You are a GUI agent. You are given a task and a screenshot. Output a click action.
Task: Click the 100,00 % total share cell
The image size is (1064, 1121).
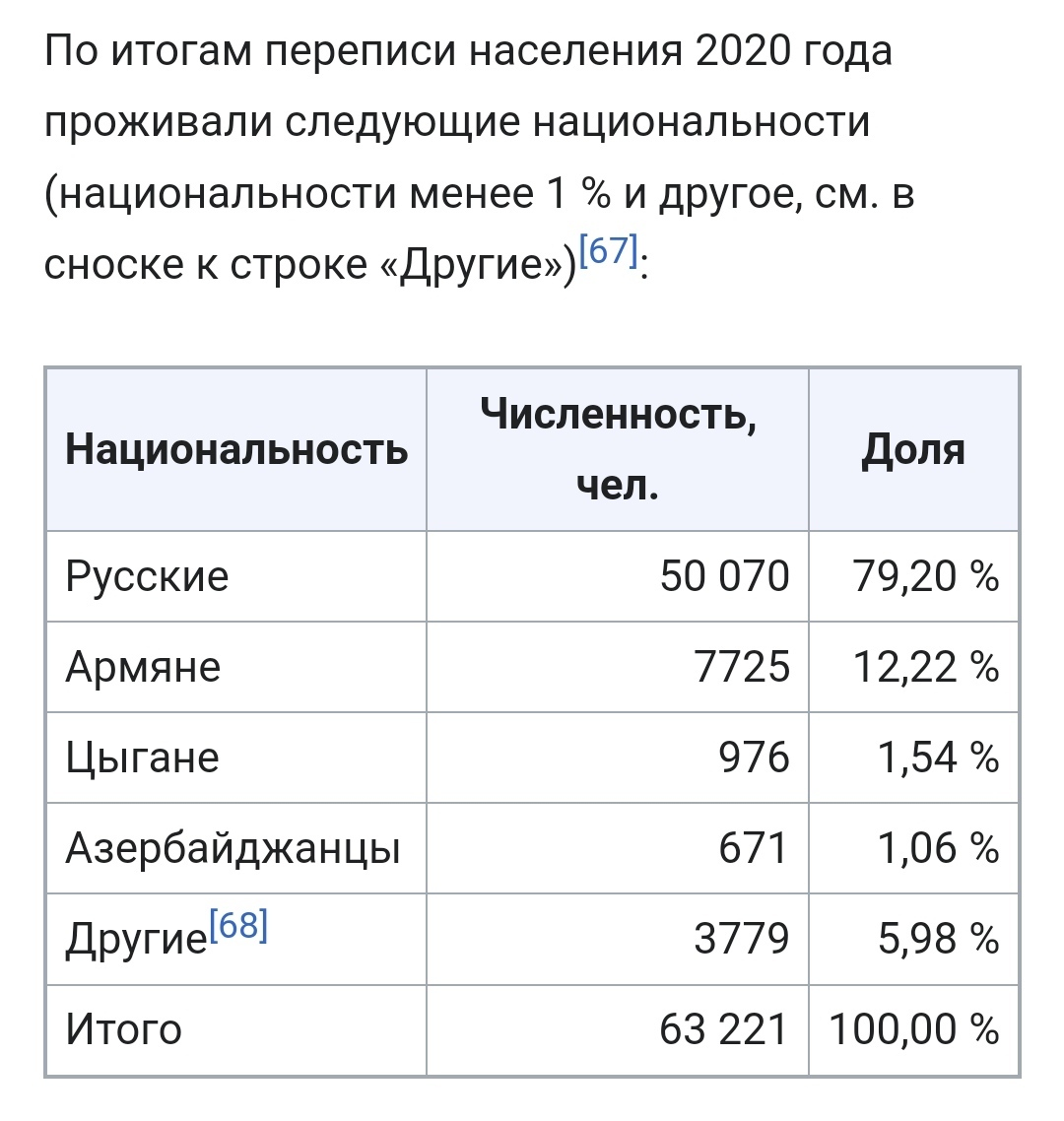pos(914,1030)
